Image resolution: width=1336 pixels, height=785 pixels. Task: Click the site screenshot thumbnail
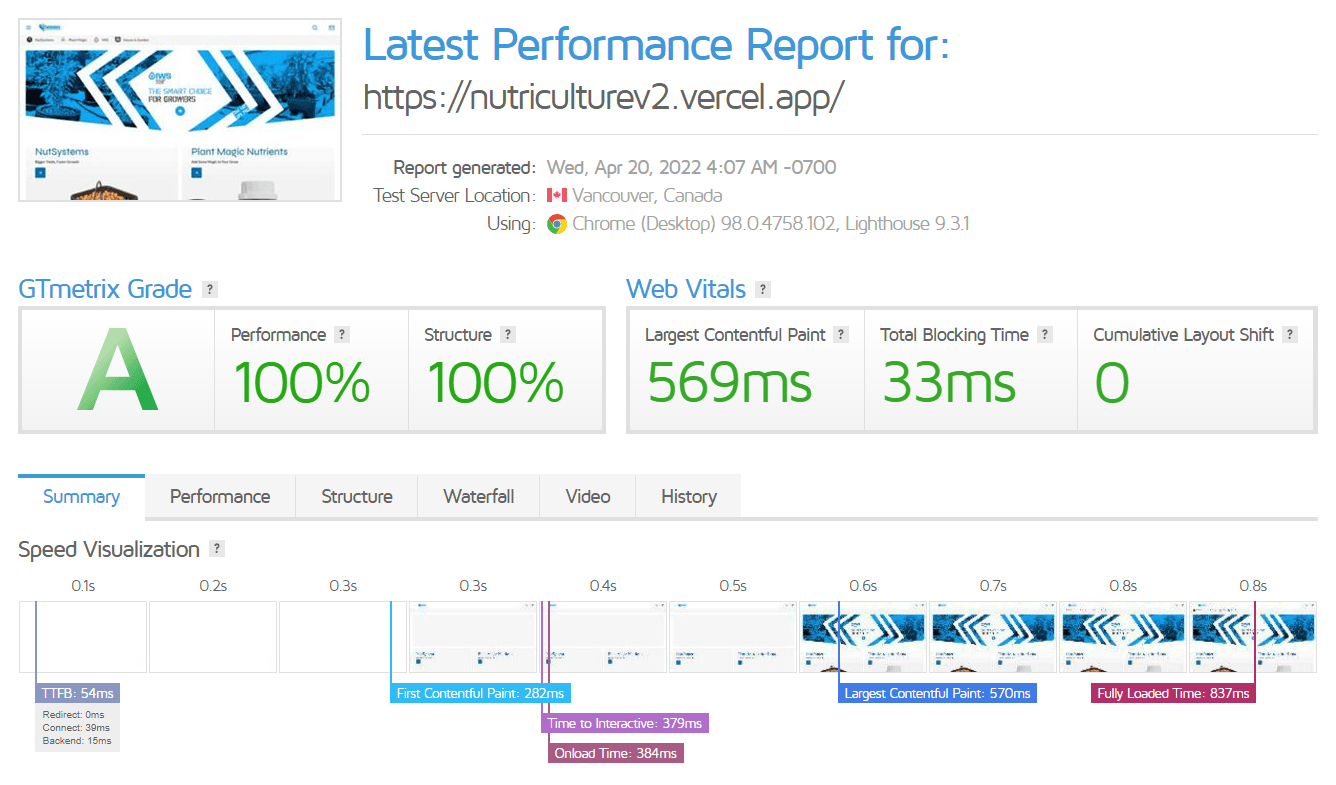(x=180, y=109)
